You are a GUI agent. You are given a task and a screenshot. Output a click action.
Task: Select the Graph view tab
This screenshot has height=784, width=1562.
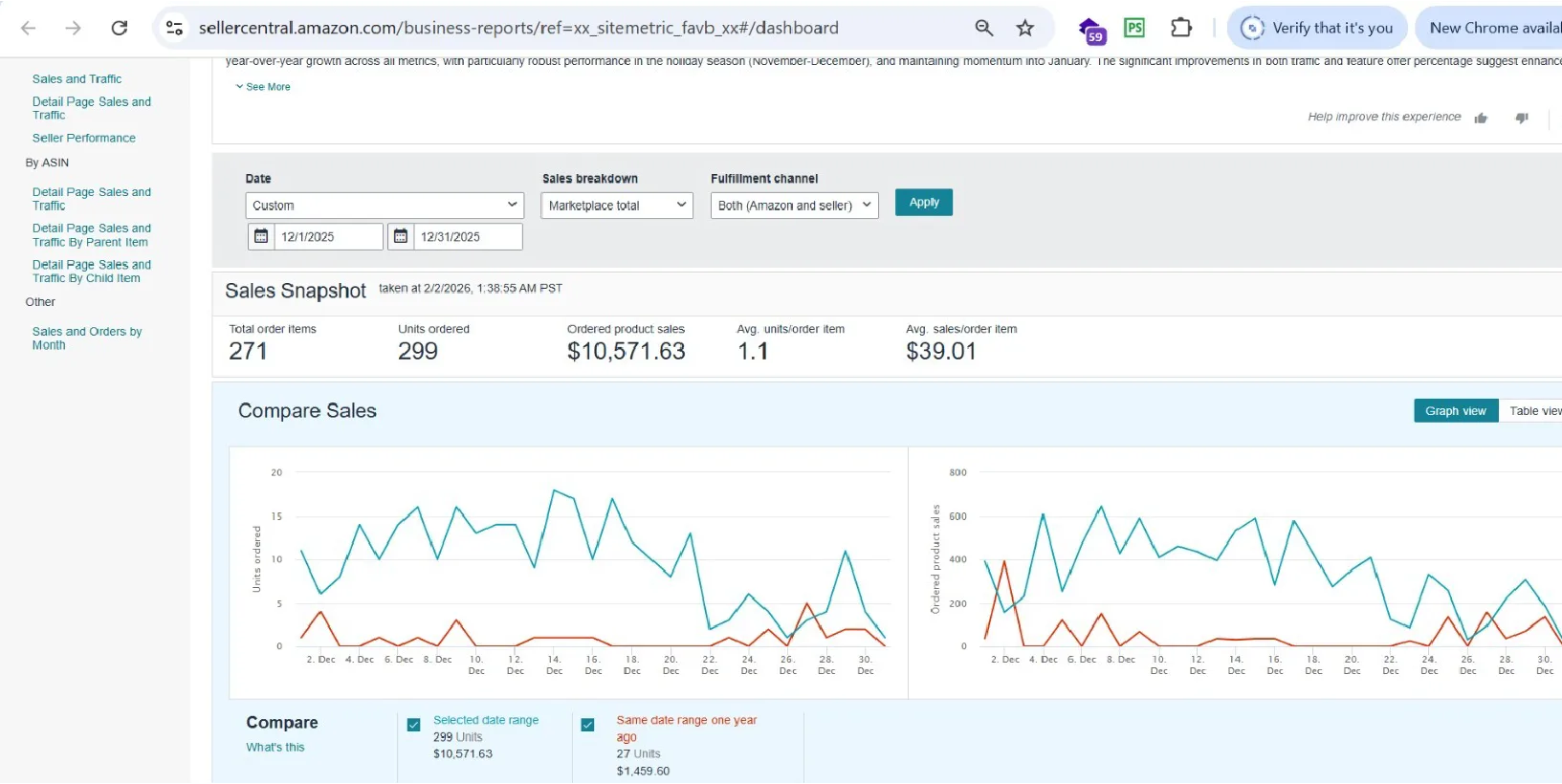point(1455,411)
